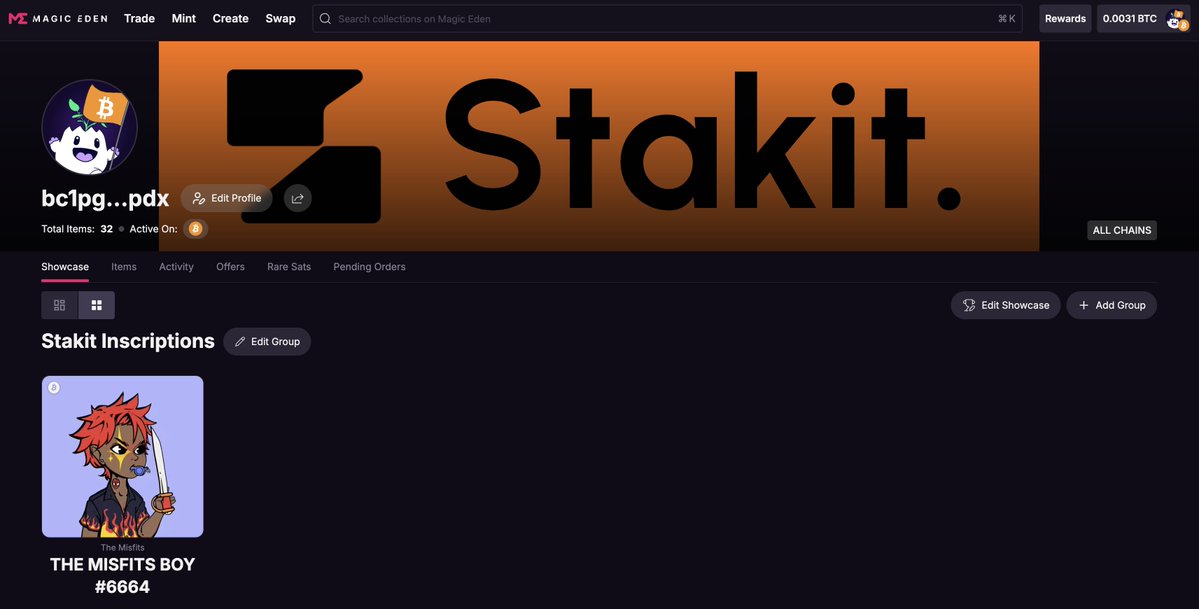
Task: Click The Misfits collection name
Action: (122, 548)
